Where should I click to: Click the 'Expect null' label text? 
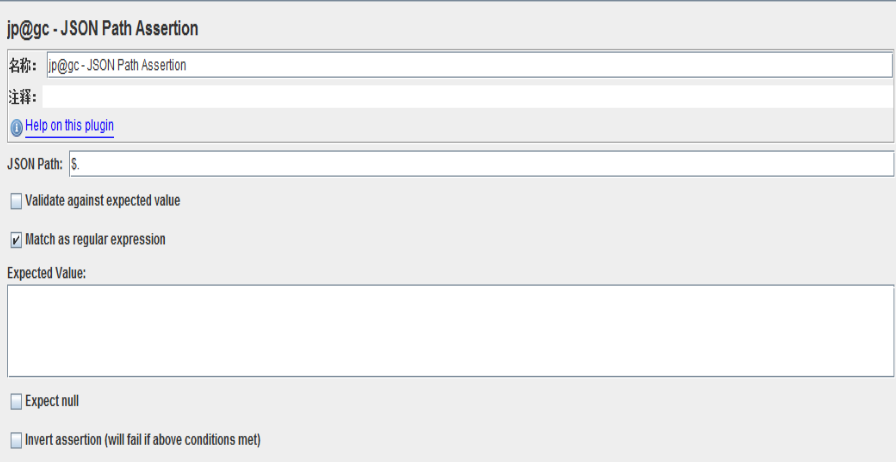pos(52,401)
